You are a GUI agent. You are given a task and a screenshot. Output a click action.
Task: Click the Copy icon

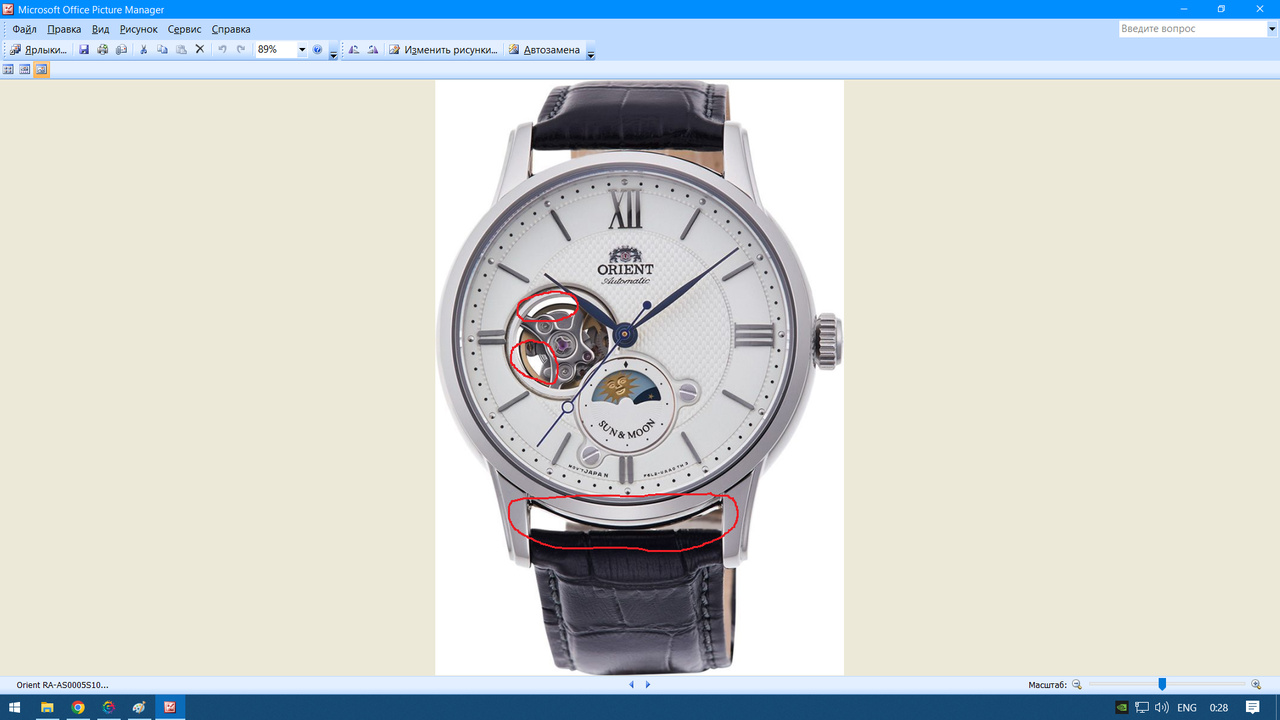tap(162, 49)
